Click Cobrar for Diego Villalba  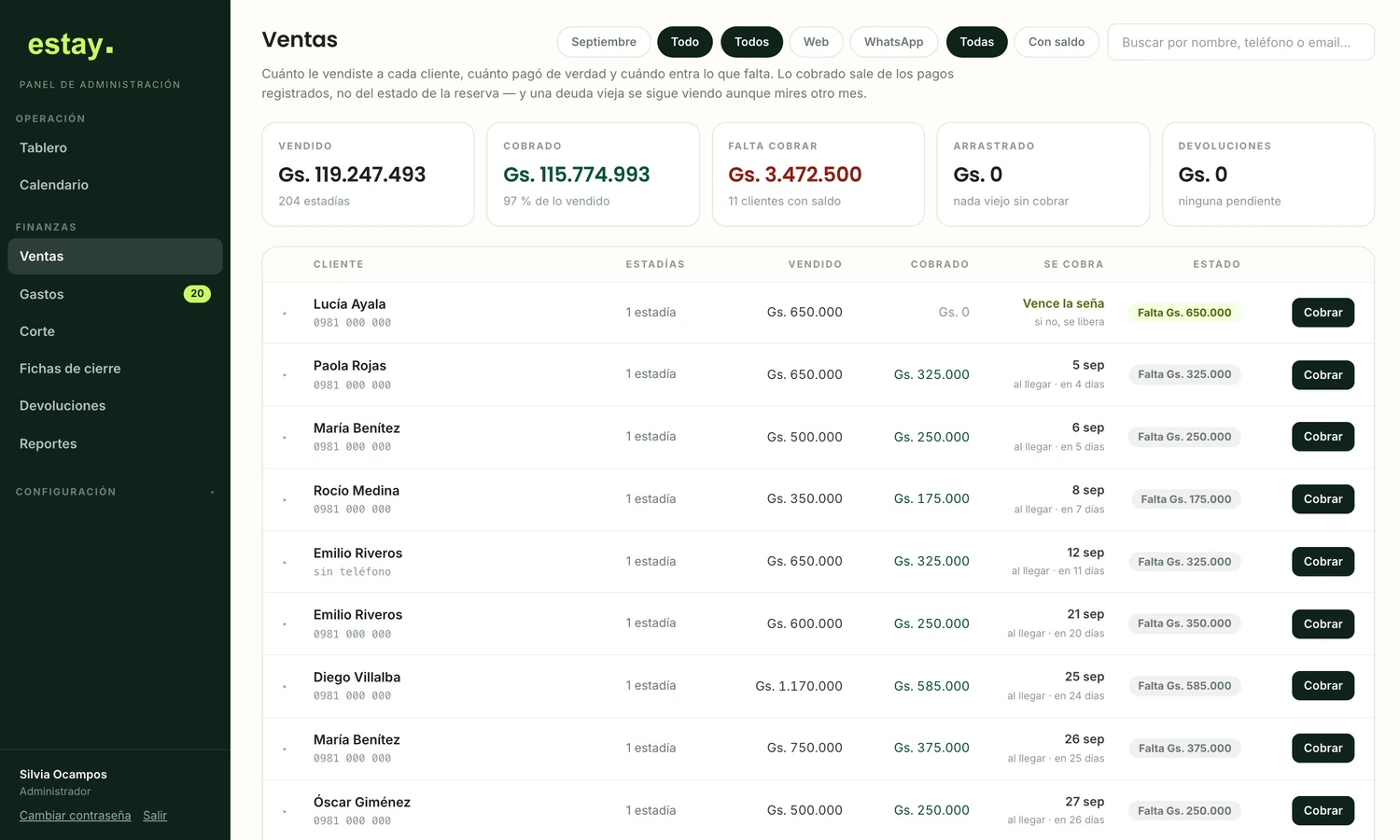point(1323,686)
